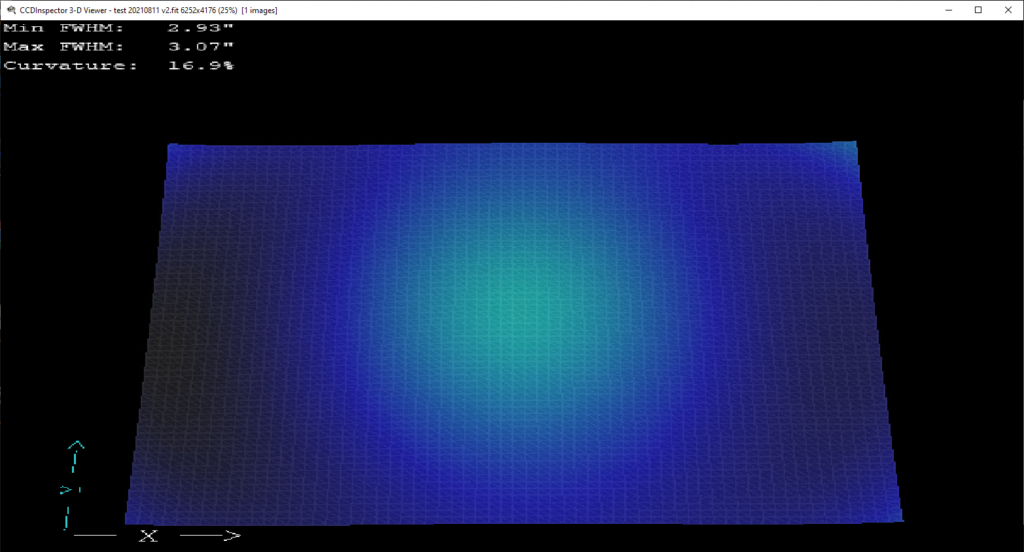Click the top-right corner of the surface
Screen dimensions: 1024x552
click(x=853, y=145)
